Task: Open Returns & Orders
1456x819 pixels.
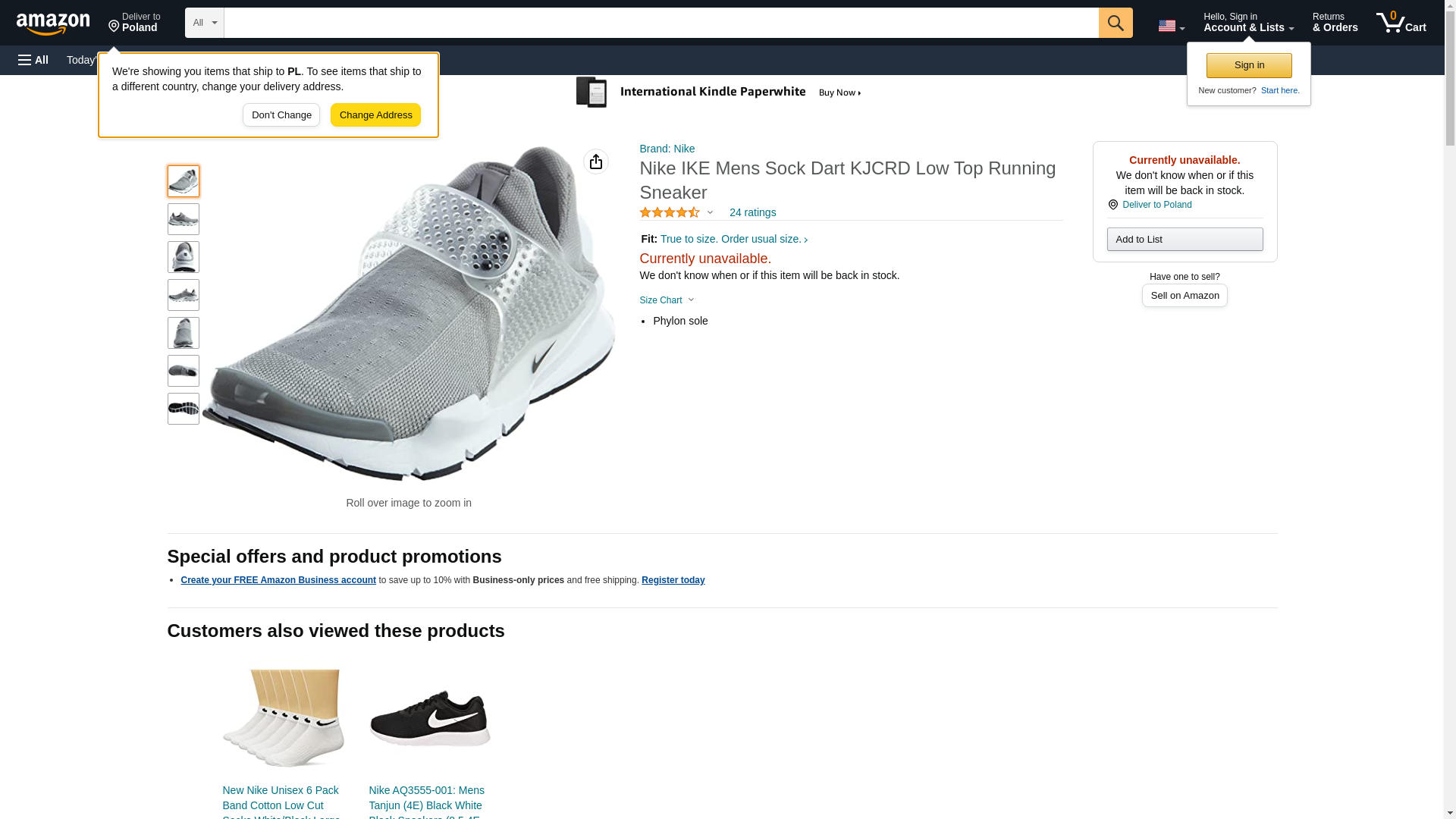Action: pyautogui.click(x=1335, y=23)
